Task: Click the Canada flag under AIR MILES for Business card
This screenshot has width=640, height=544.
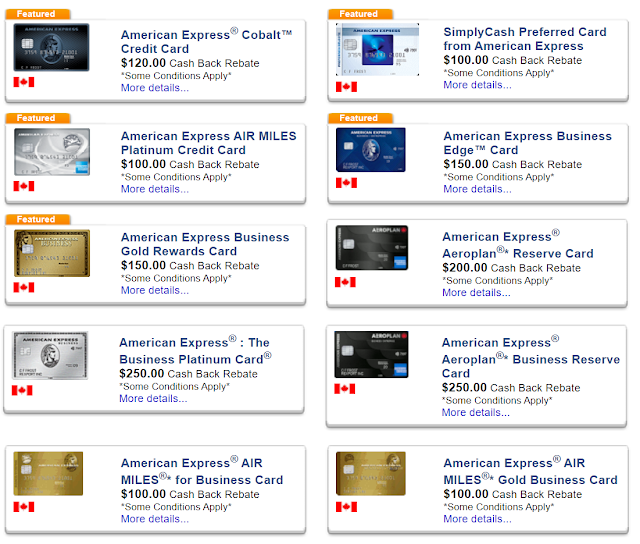Action: pyautogui.click(x=24, y=507)
